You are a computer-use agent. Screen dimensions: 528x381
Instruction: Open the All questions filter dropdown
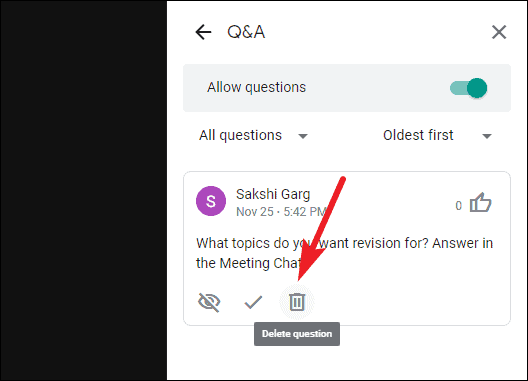[253, 135]
